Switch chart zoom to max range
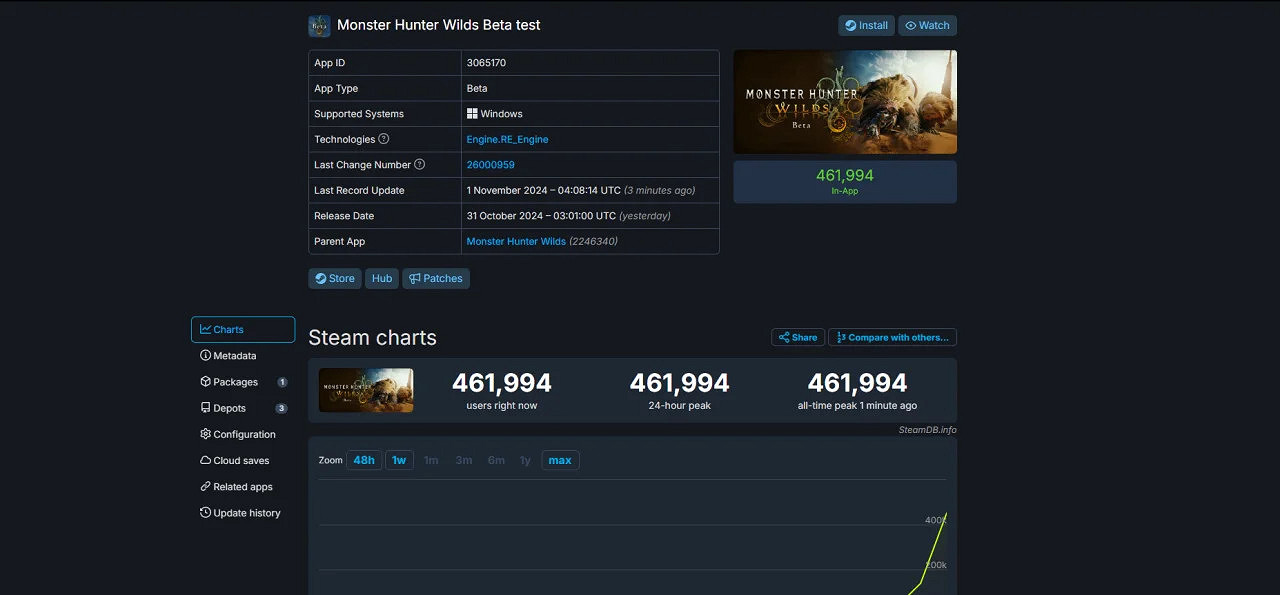 [559, 459]
